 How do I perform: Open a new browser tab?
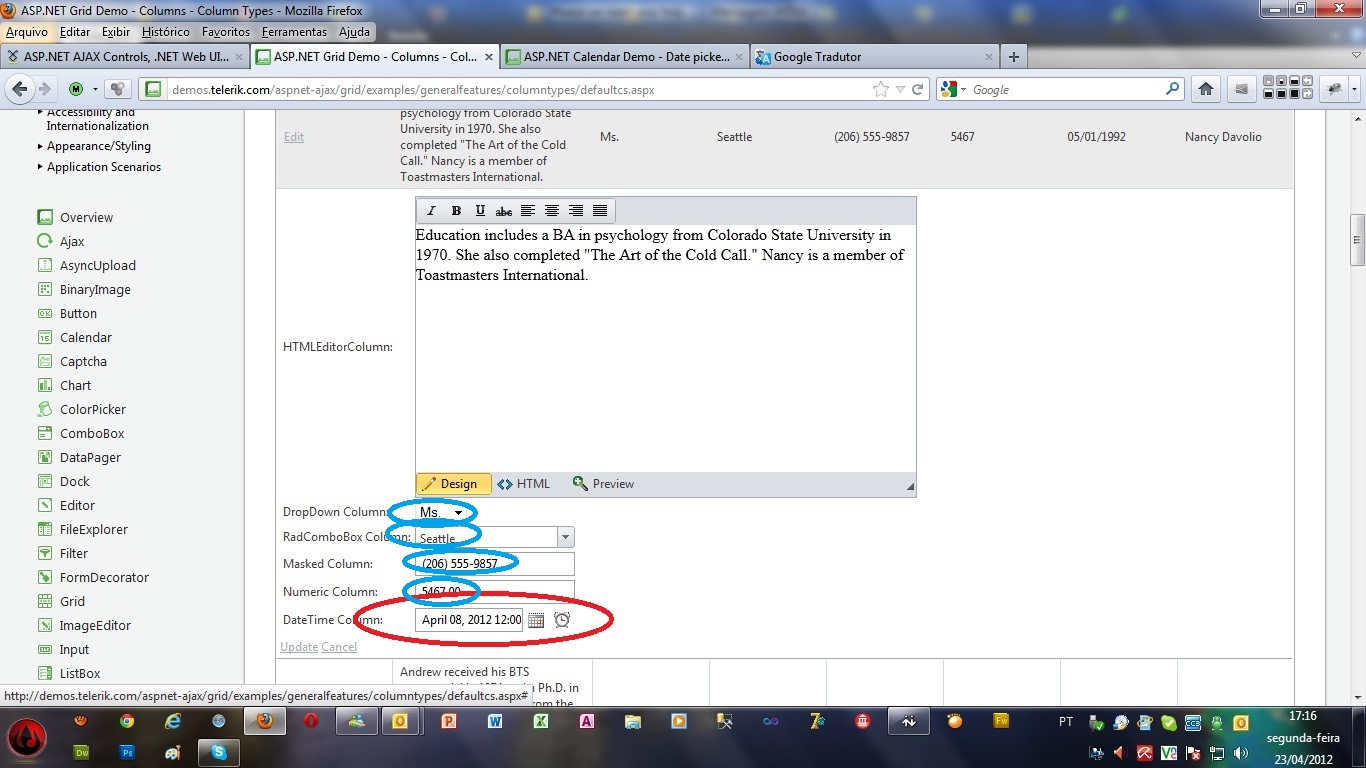1014,57
